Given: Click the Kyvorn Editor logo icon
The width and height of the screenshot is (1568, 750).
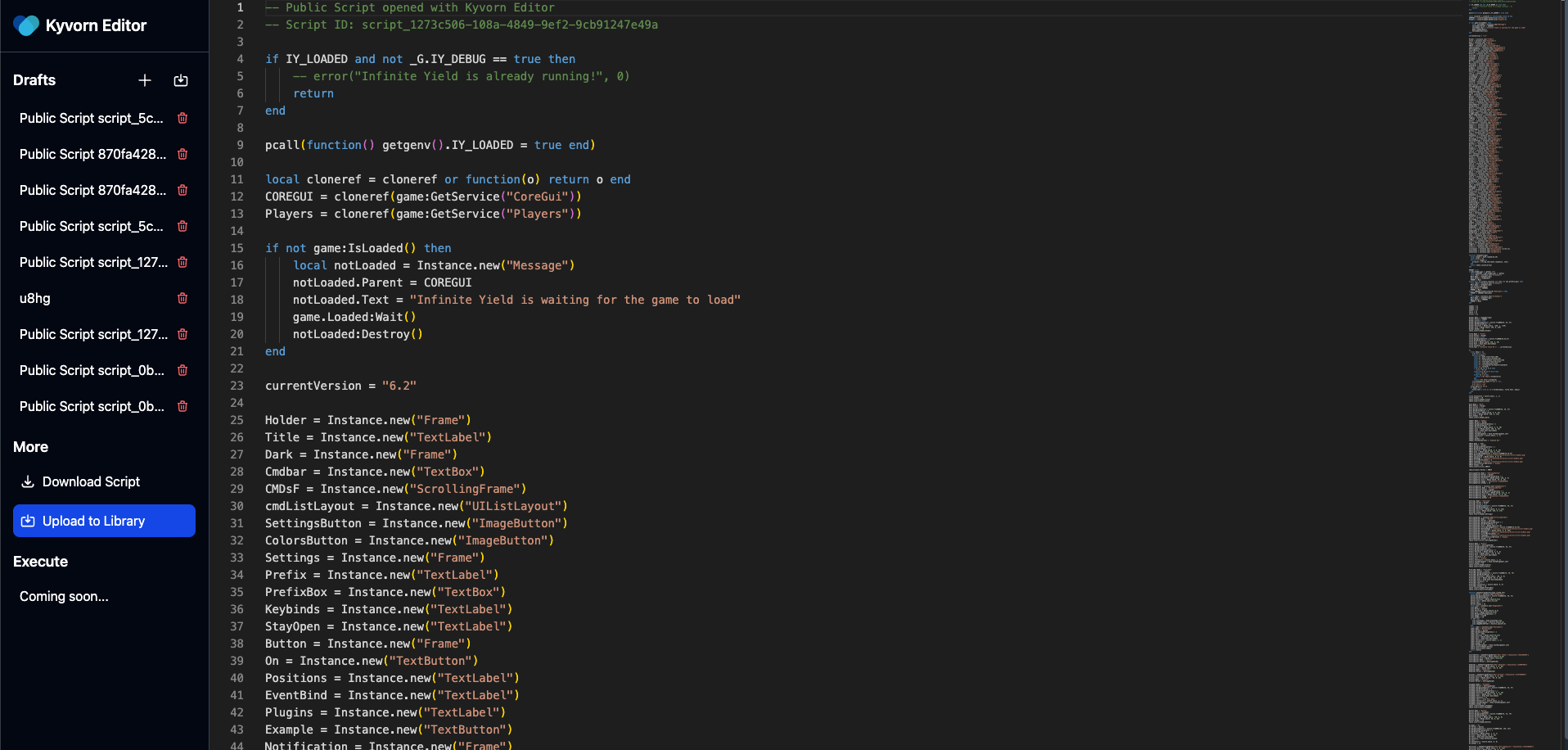Looking at the screenshot, I should click(27, 25).
